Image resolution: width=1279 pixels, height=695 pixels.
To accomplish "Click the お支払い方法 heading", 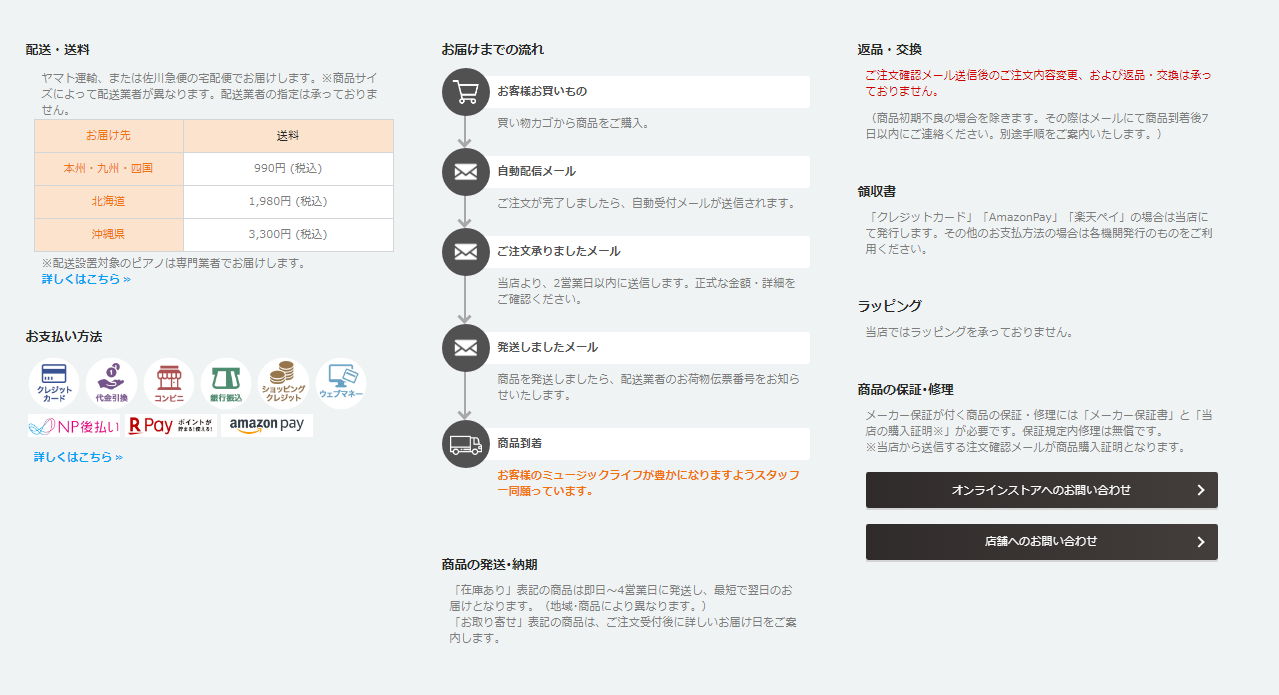I will click(x=64, y=337).
